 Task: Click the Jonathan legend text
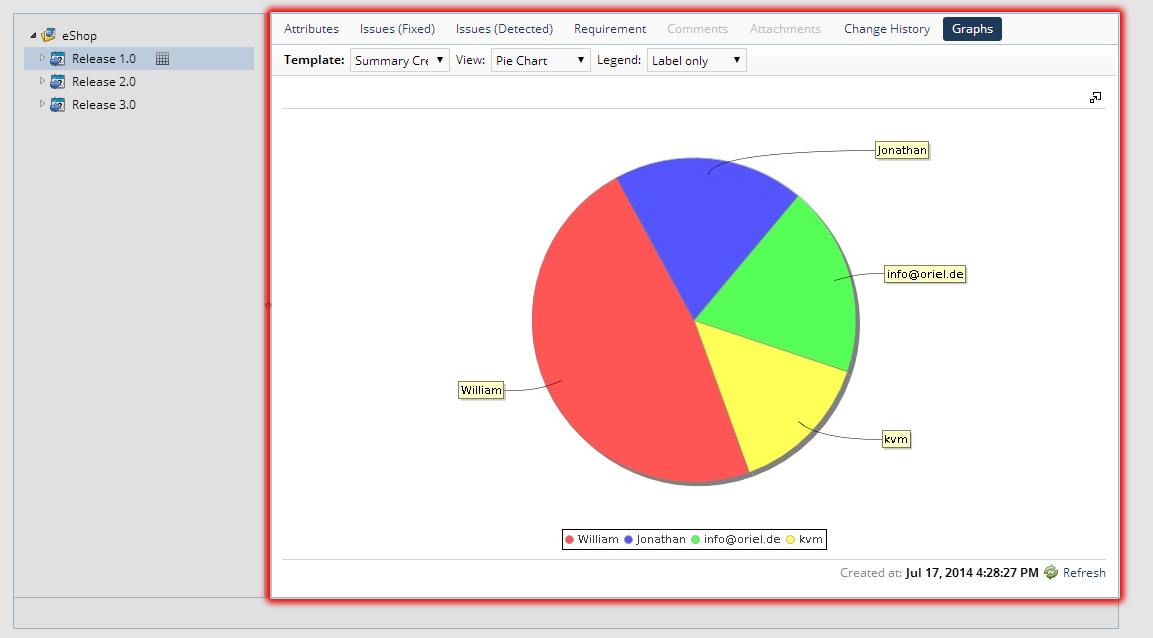661,540
